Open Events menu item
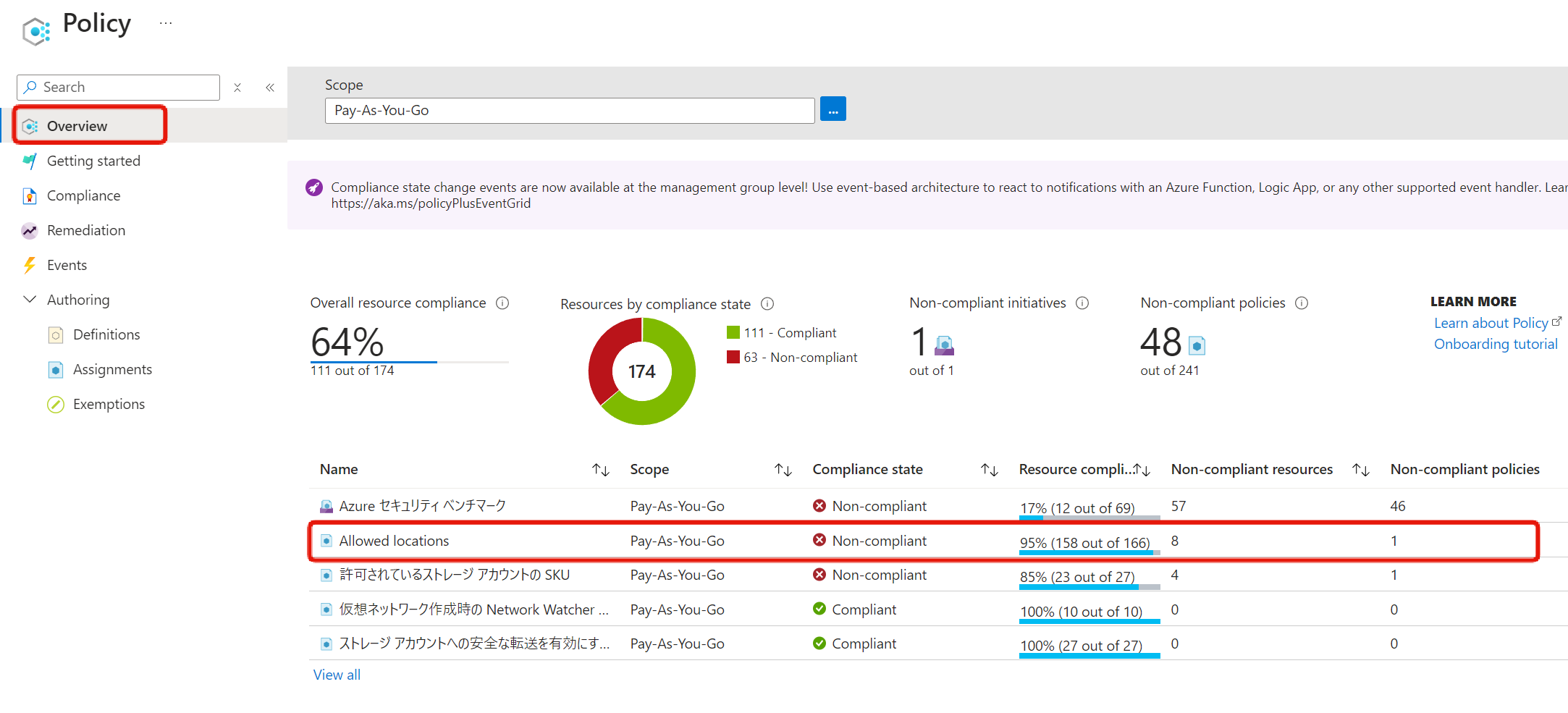 (67, 265)
